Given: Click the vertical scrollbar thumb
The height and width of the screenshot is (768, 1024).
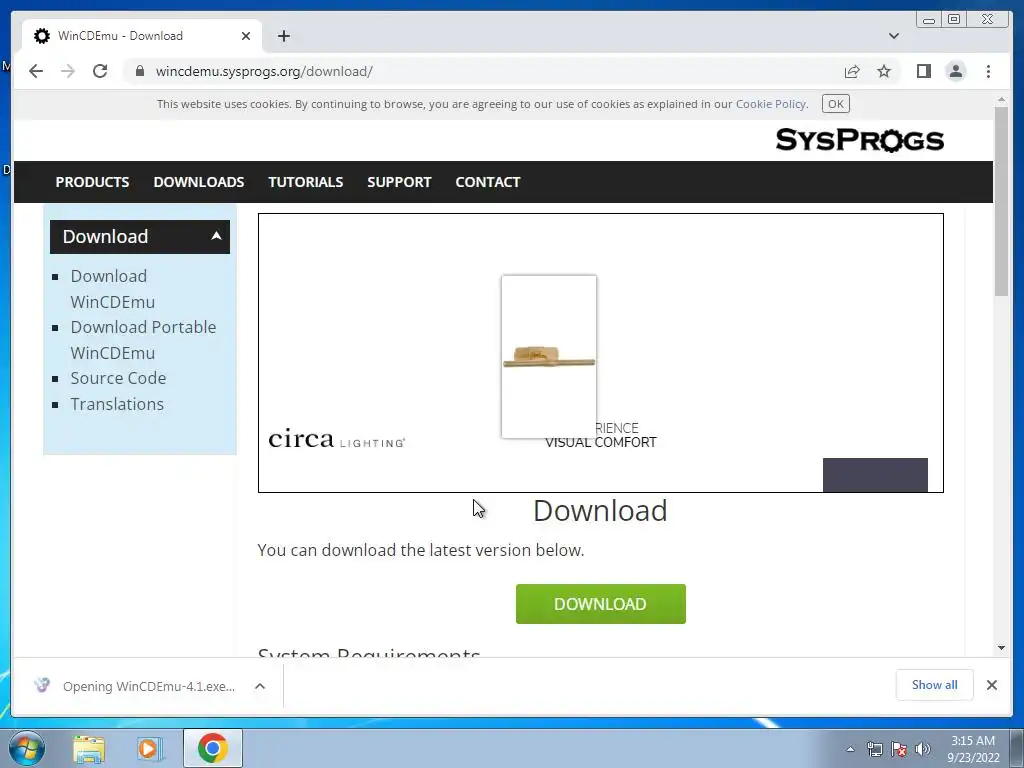Looking at the screenshot, I should [1001, 201].
